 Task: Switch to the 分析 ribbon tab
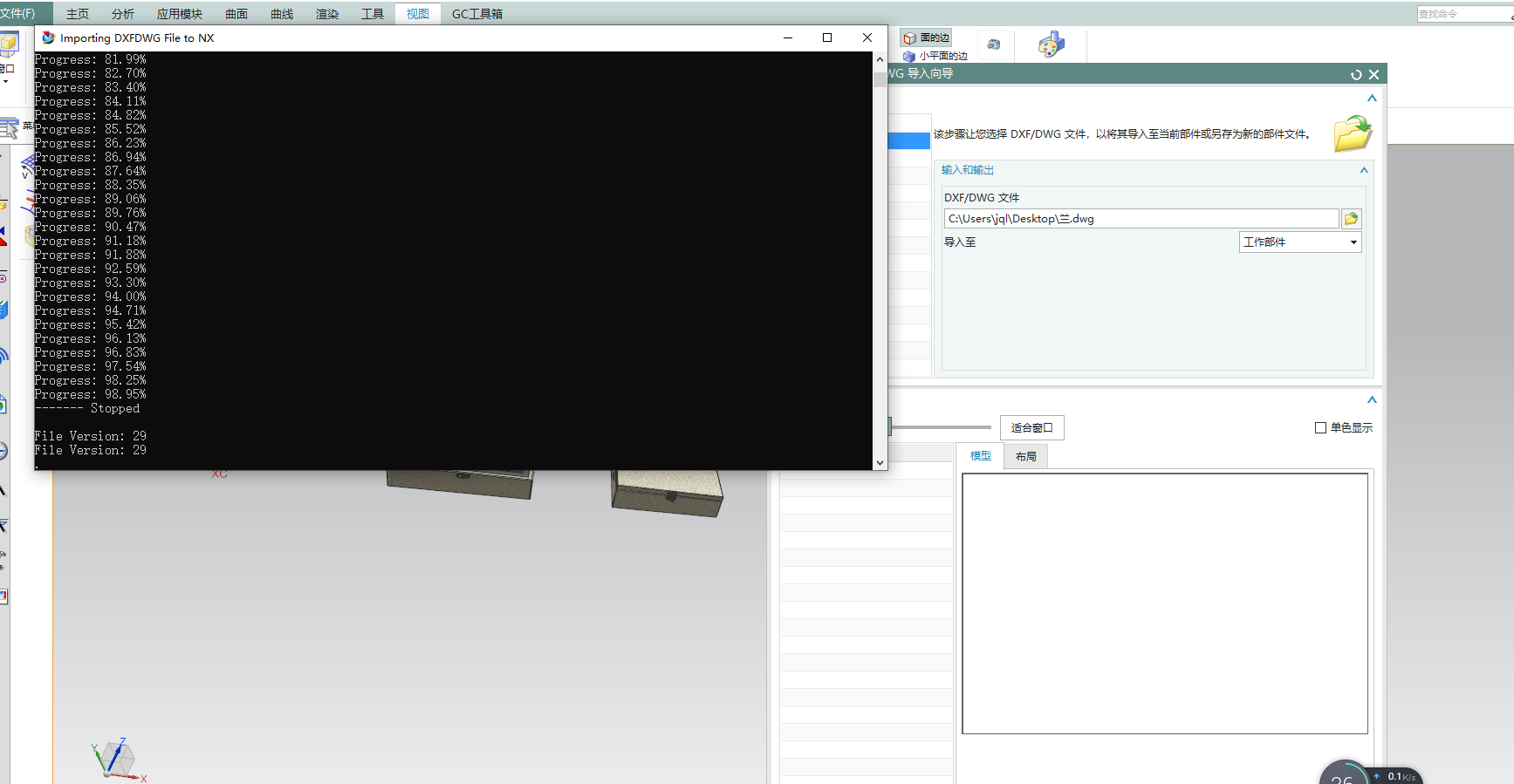pos(123,14)
